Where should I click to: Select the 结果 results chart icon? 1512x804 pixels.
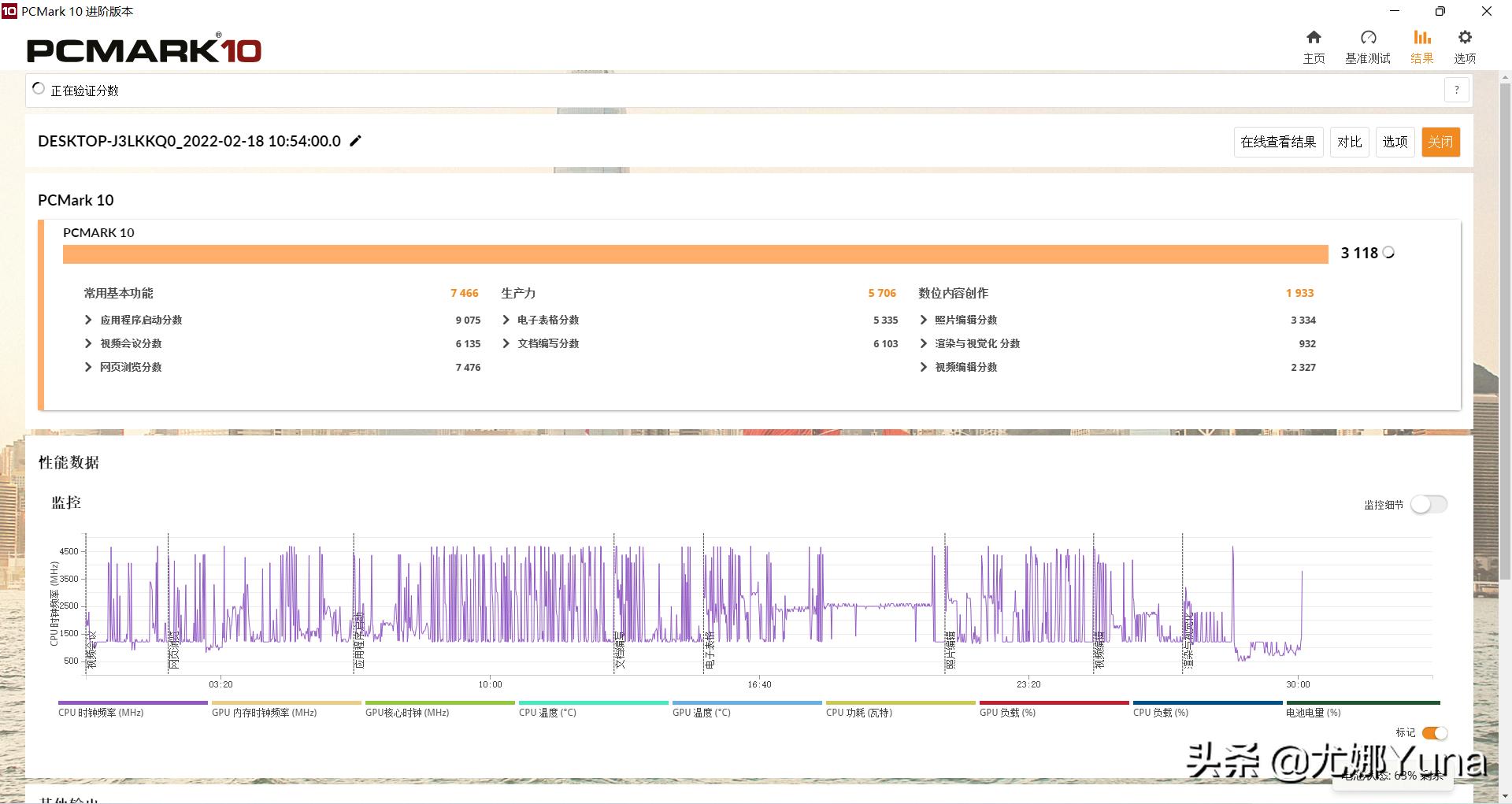point(1421,38)
